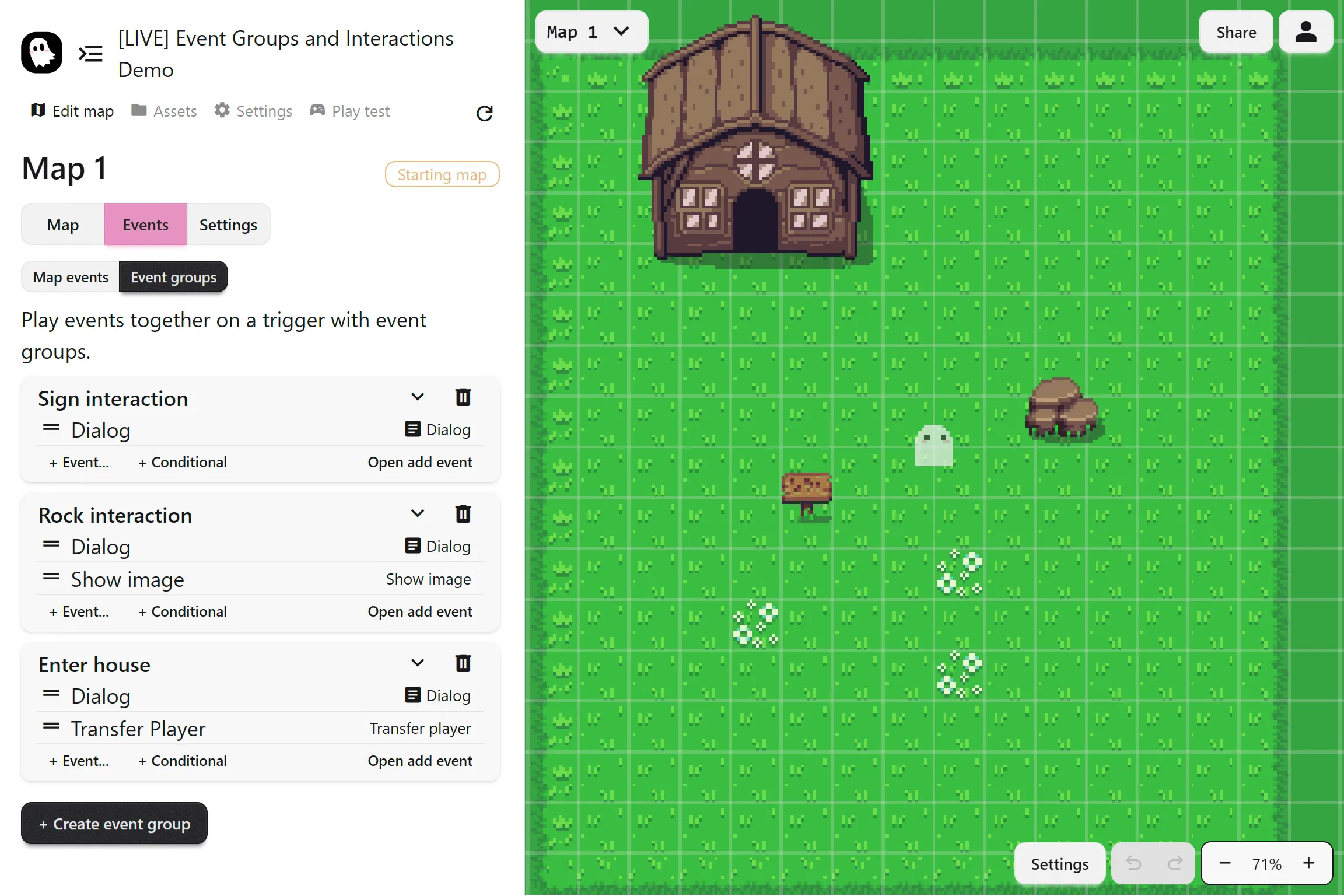This screenshot has height=896, width=1344.
Task: Delete the Sign interaction group
Action: coord(463,397)
